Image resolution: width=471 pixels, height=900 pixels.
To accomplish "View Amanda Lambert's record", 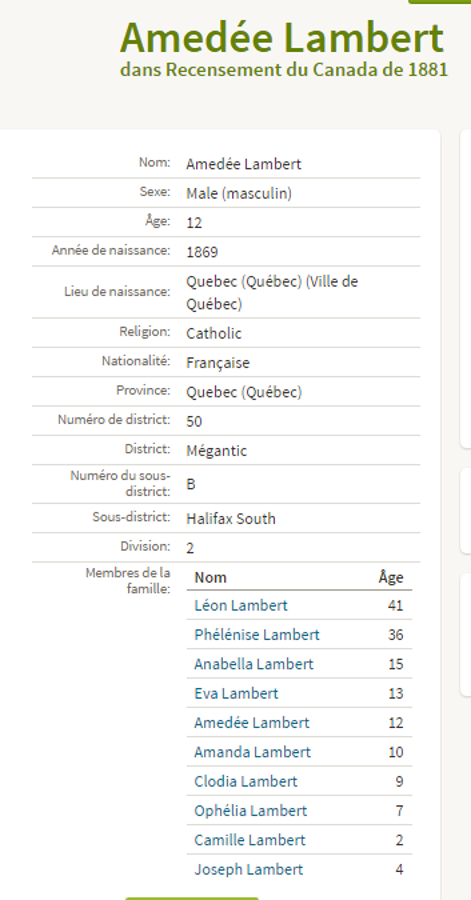I will tap(252, 752).
